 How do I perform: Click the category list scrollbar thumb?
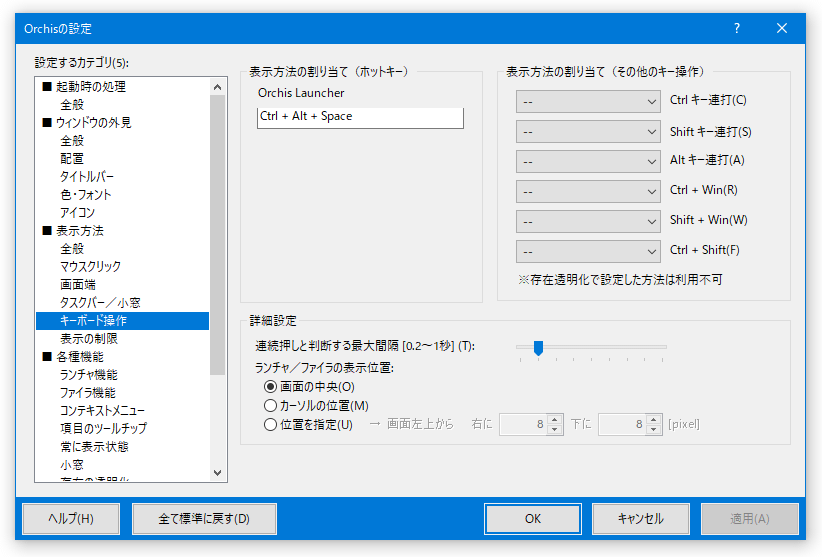tap(218, 235)
